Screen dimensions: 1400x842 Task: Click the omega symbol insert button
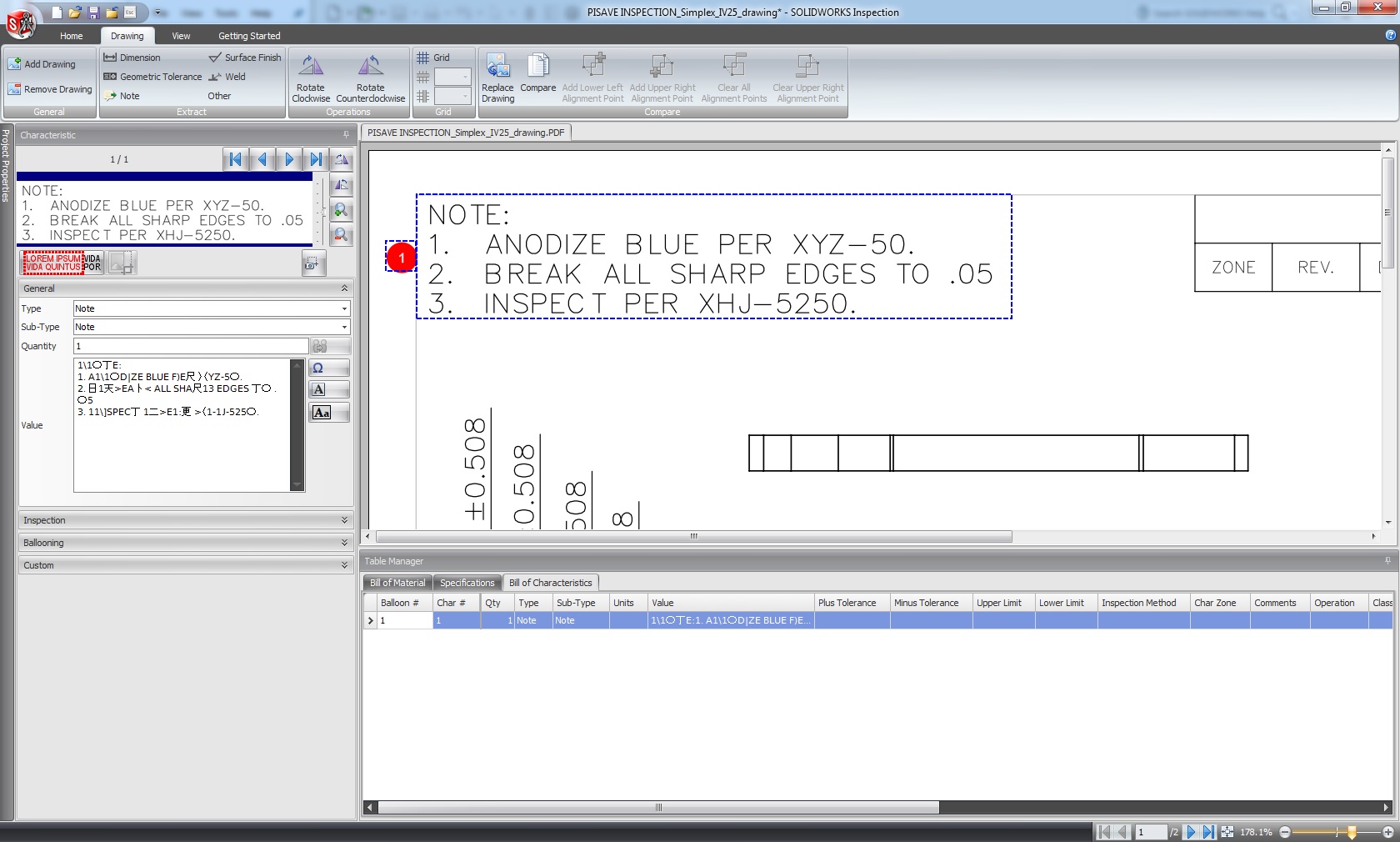pyautogui.click(x=318, y=368)
